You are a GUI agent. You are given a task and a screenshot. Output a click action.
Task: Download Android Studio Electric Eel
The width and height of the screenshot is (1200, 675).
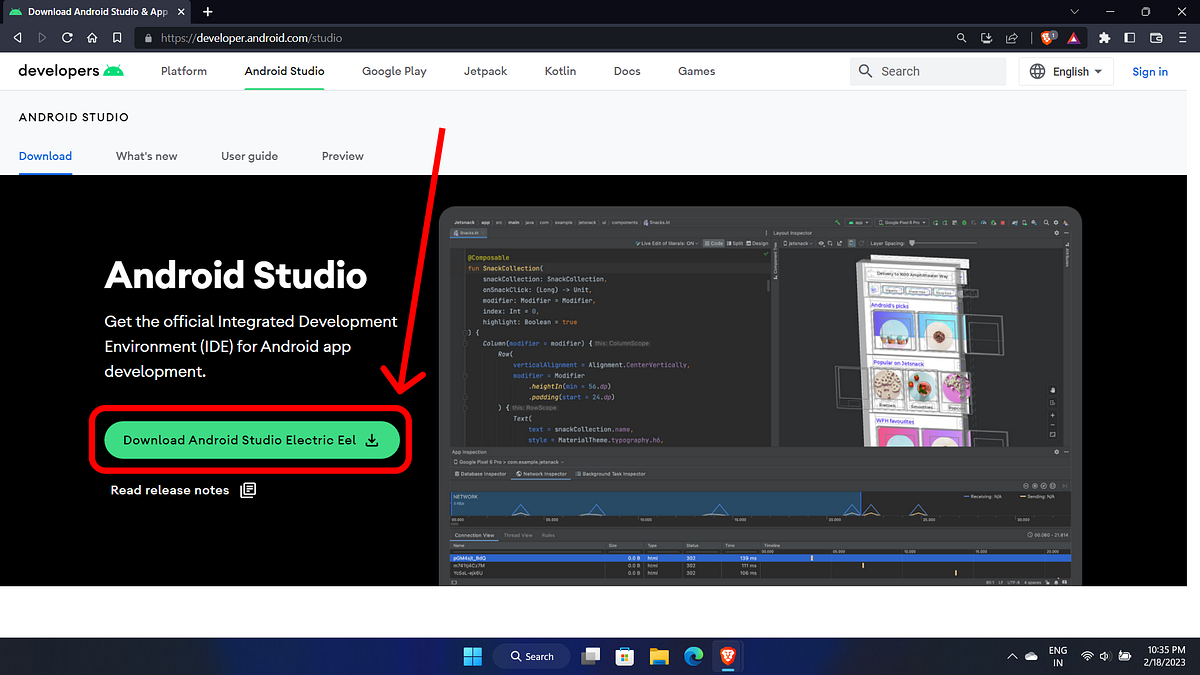[x=250, y=439]
